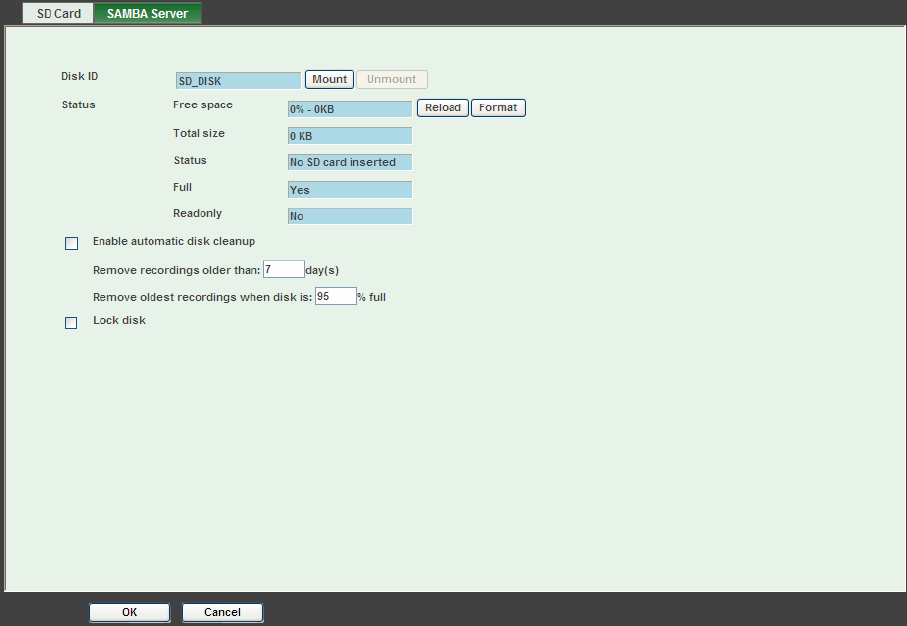Click the Full value 'Yes'
This screenshot has width=907, height=626.
coord(350,190)
